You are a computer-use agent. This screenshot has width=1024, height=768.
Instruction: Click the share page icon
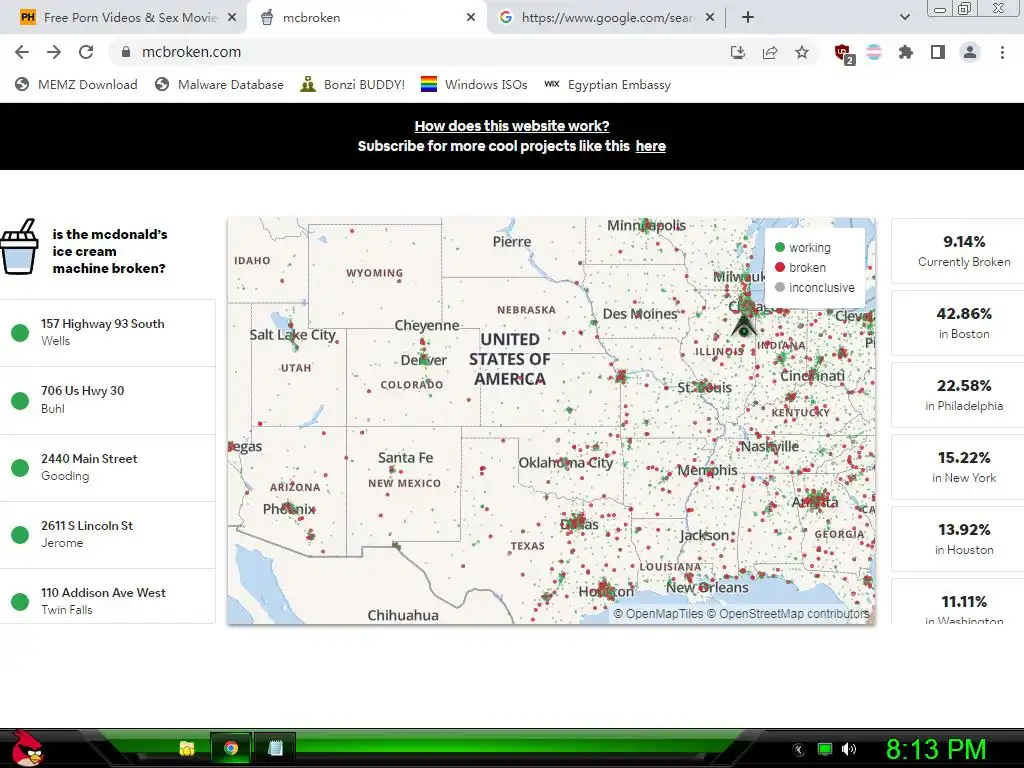pos(770,52)
